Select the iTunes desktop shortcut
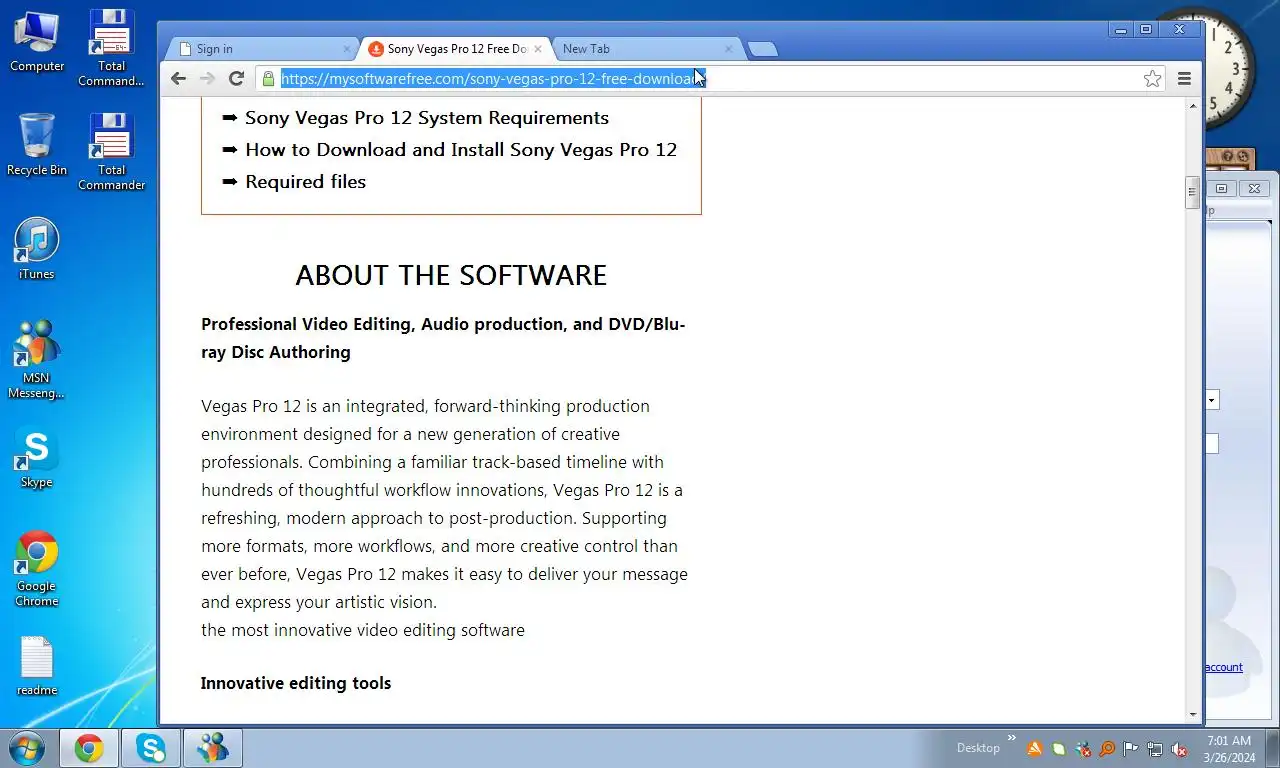1280x768 pixels. (x=37, y=249)
